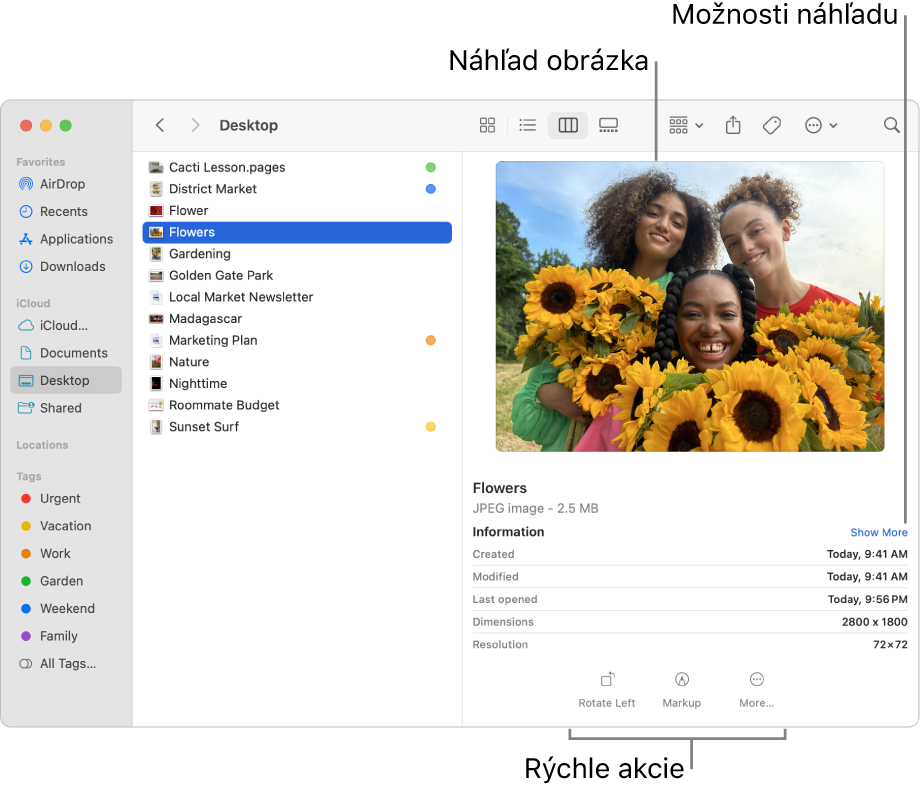Click the Locations section header
The width and height of the screenshot is (923, 790).
point(42,446)
